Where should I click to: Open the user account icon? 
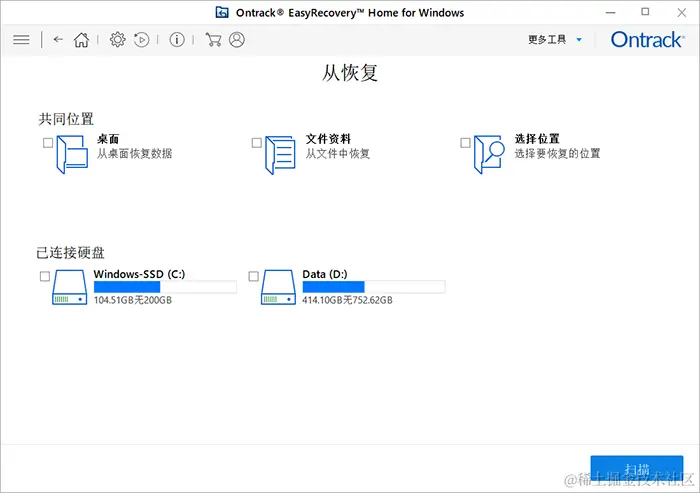coord(237,40)
